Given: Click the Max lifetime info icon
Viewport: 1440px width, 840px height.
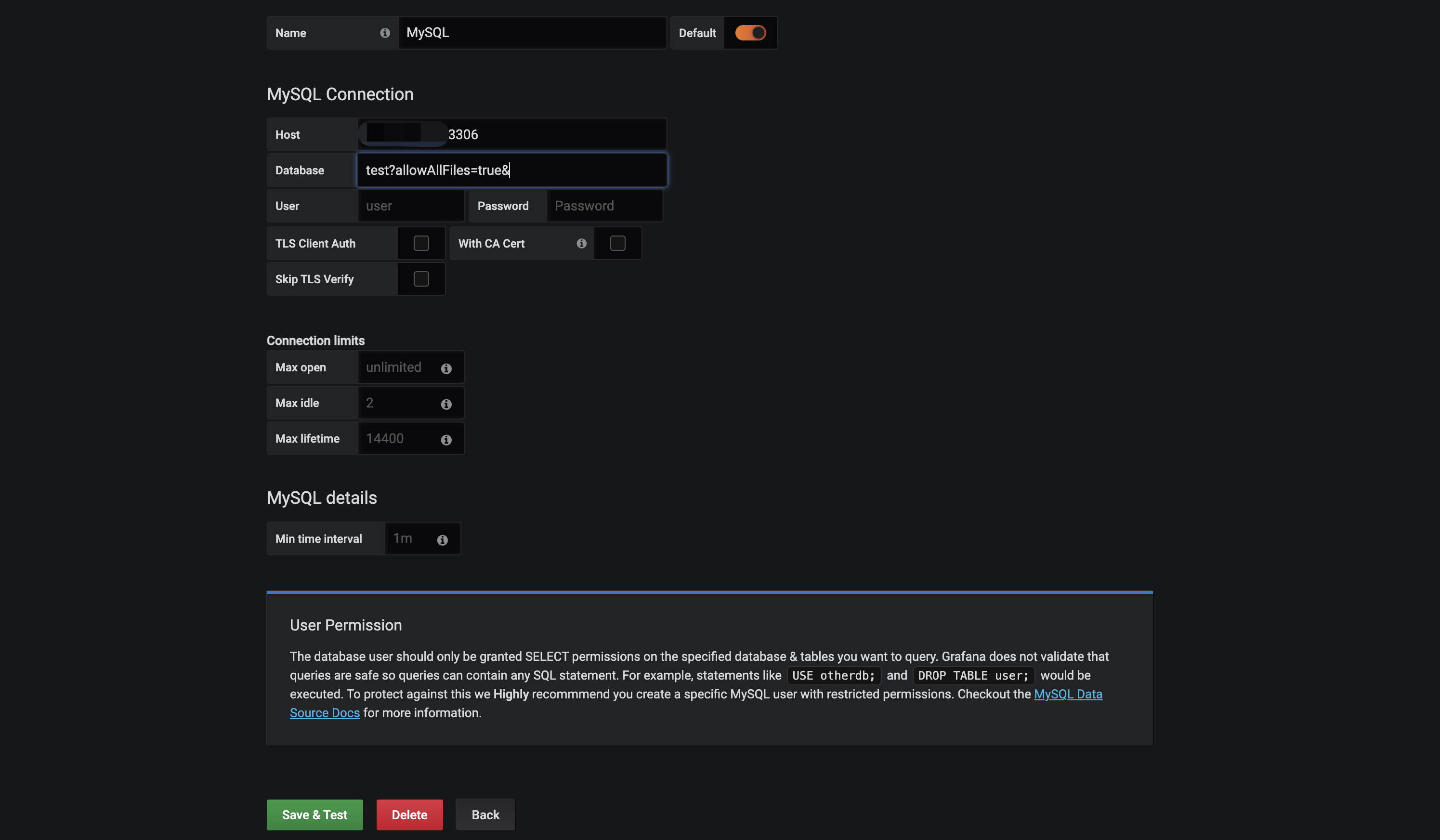Looking at the screenshot, I should pyautogui.click(x=446, y=439).
